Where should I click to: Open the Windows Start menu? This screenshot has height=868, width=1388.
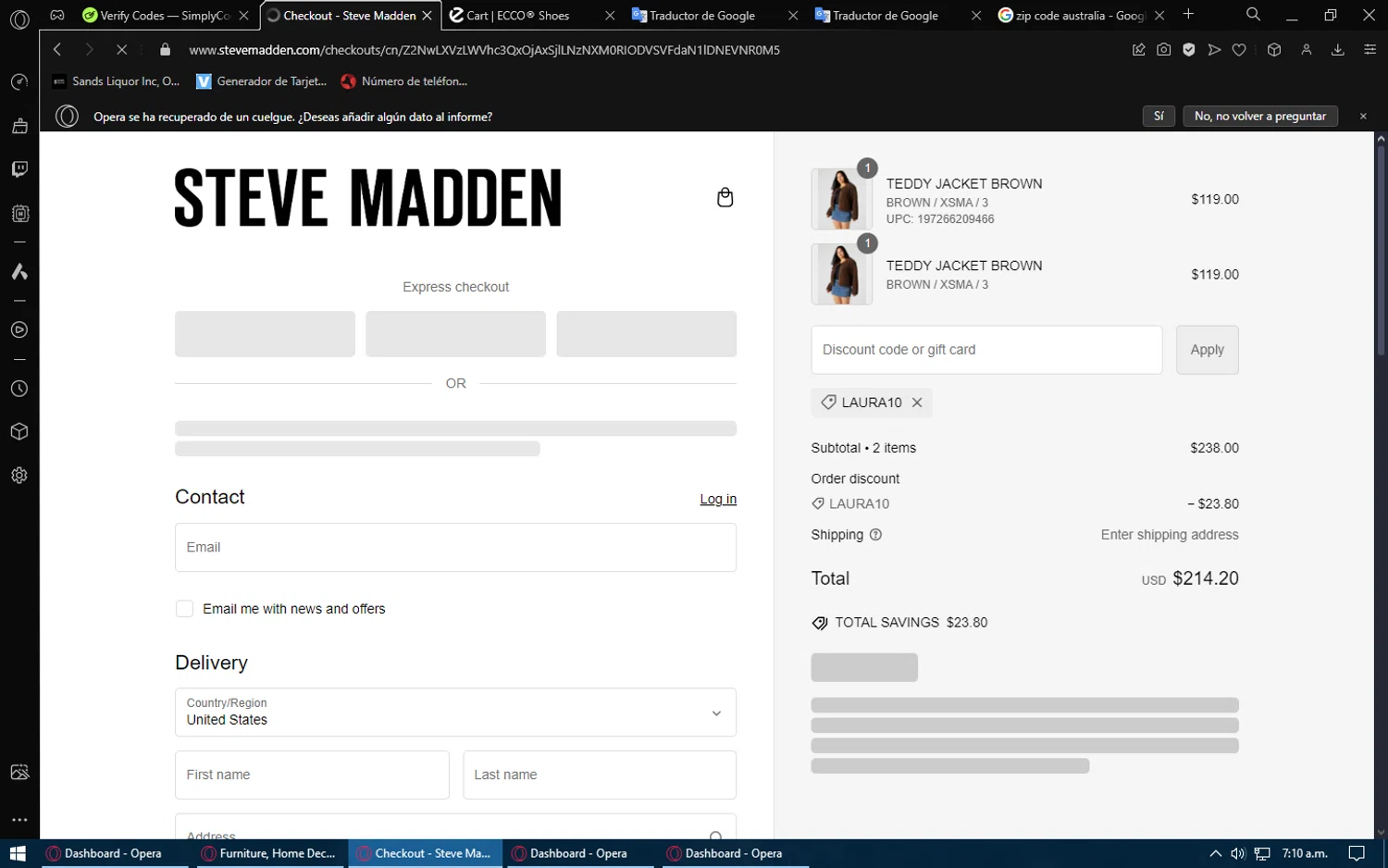[x=18, y=853]
